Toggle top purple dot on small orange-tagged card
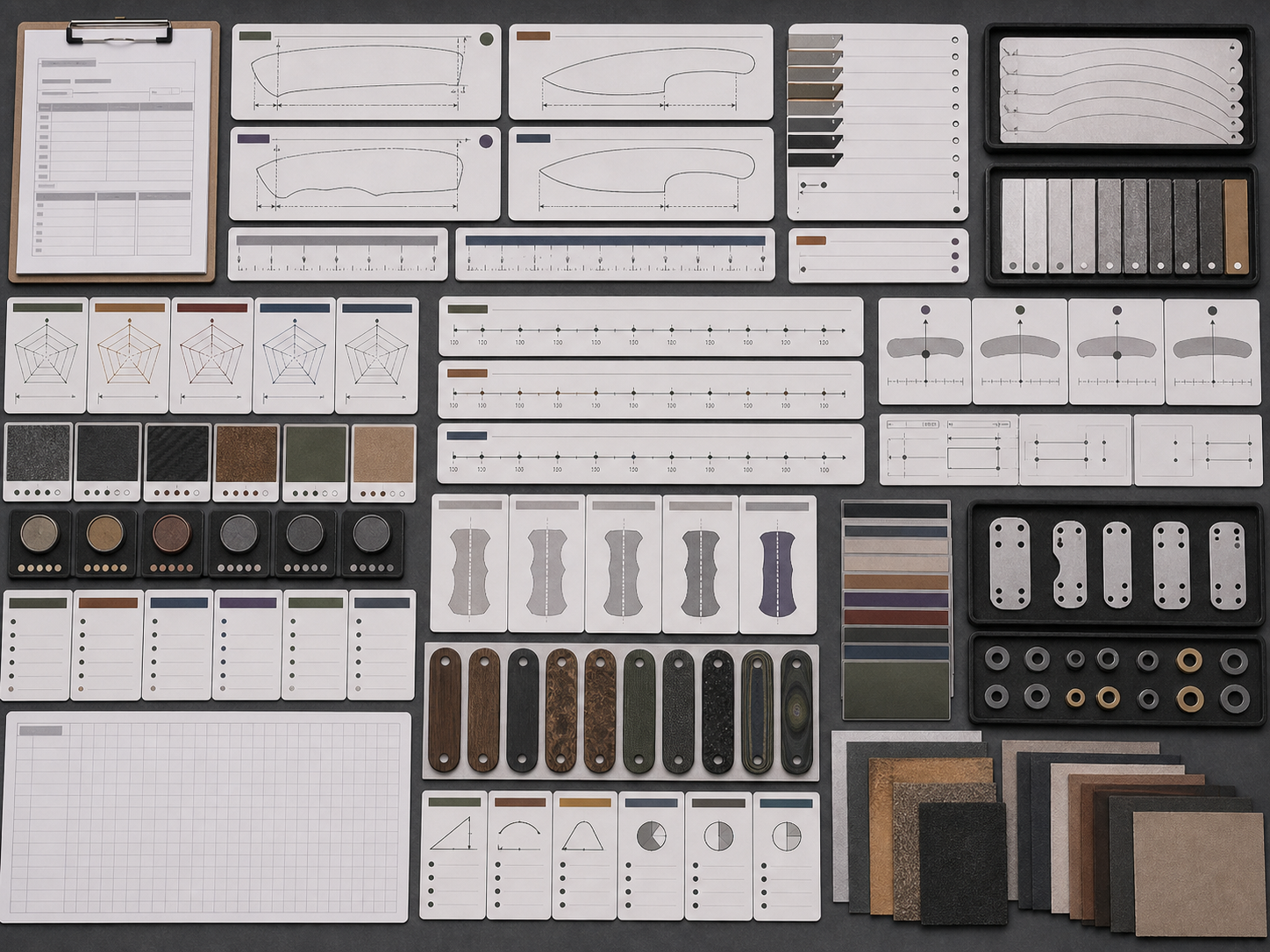 [x=955, y=242]
